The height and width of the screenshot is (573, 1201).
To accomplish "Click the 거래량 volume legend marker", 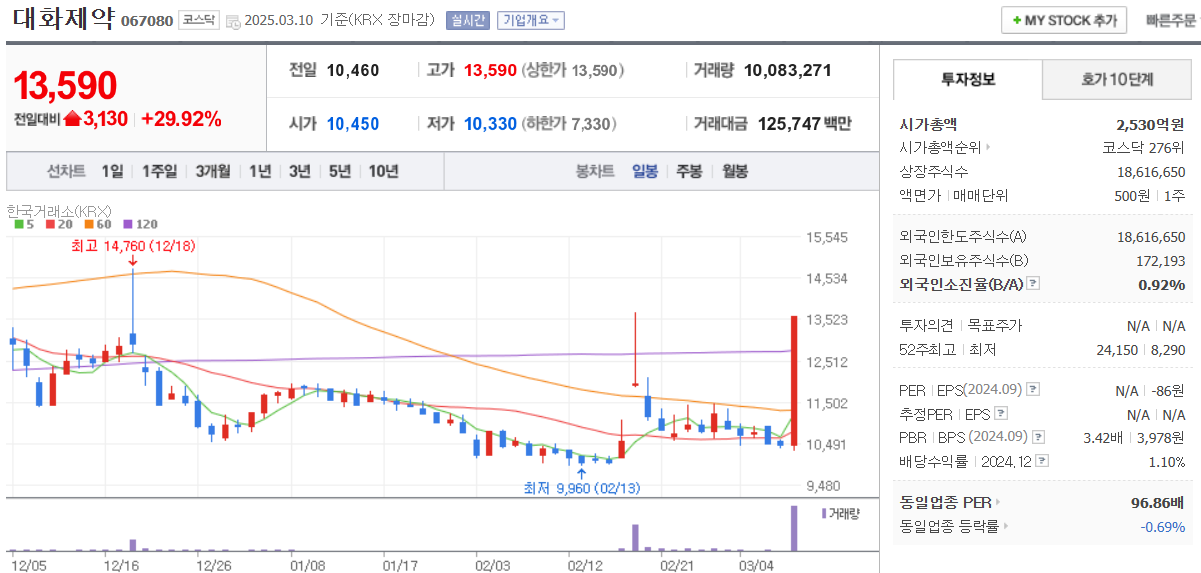I will coord(824,513).
